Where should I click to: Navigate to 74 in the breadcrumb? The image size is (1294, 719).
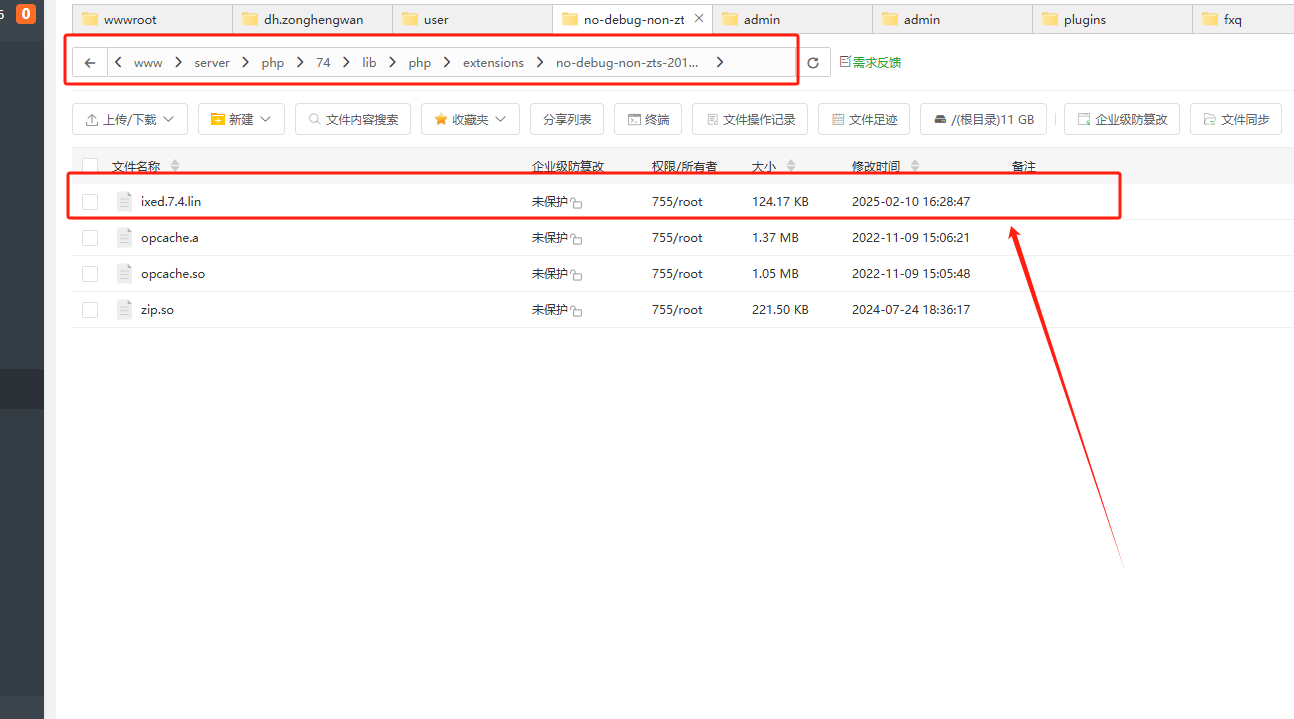pyautogui.click(x=323, y=63)
